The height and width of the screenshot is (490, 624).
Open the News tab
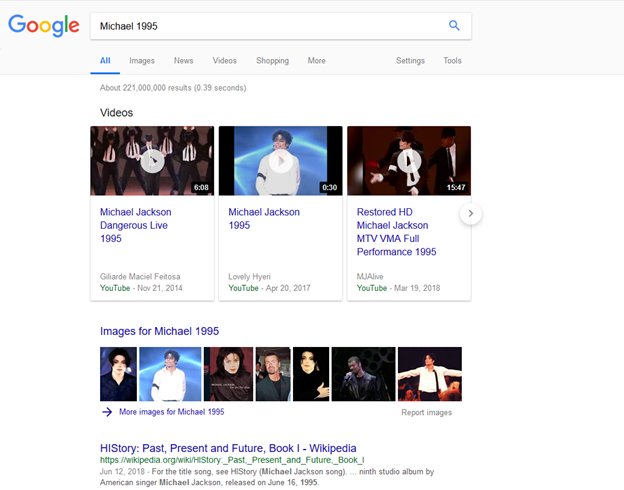coord(183,61)
